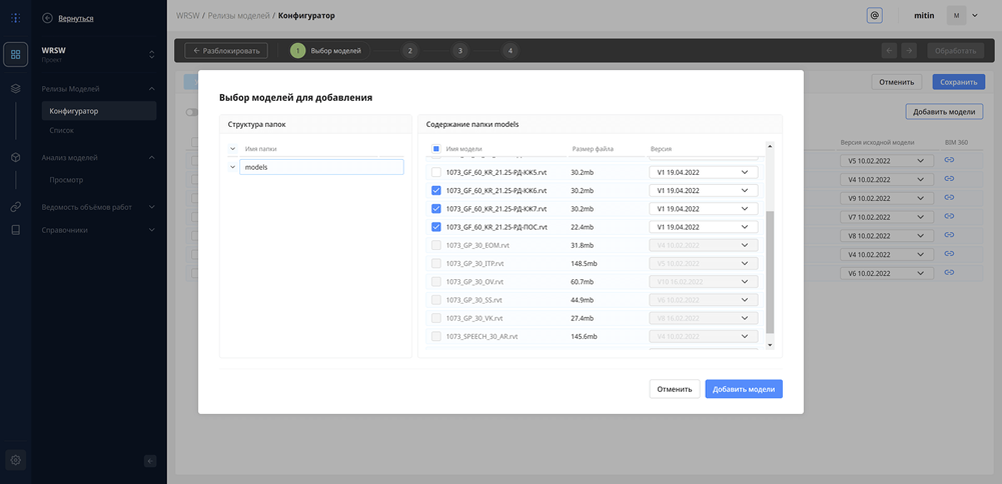Select Список in sidebar
The width and height of the screenshot is (1002, 484).
click(x=61, y=130)
